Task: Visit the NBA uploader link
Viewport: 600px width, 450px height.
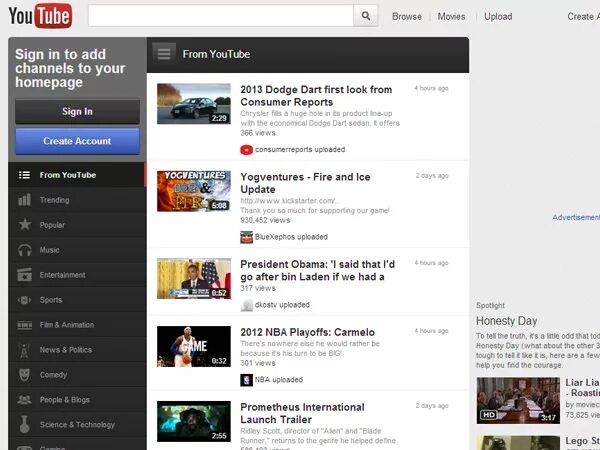Action: 279,380
